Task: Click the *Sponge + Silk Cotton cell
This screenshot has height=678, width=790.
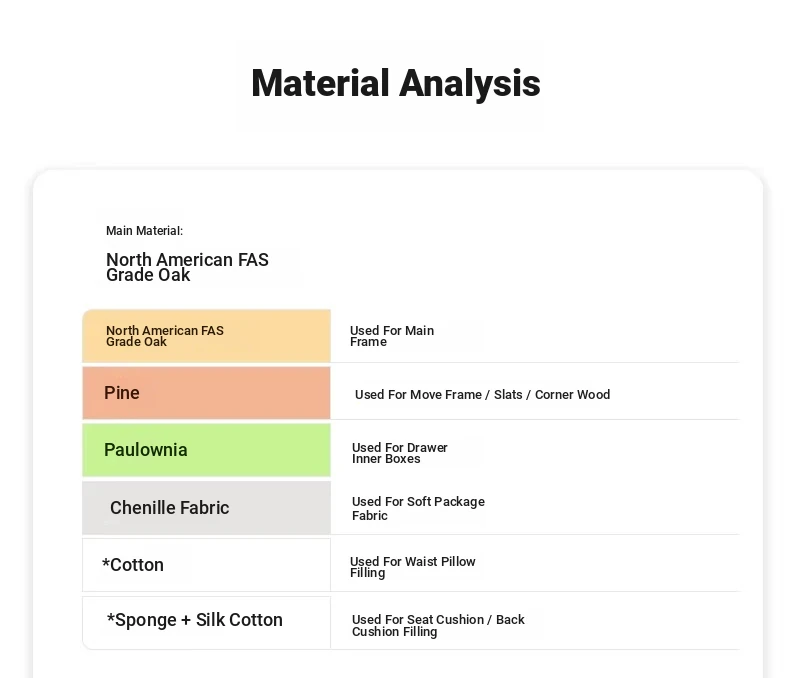Action: coord(207,623)
